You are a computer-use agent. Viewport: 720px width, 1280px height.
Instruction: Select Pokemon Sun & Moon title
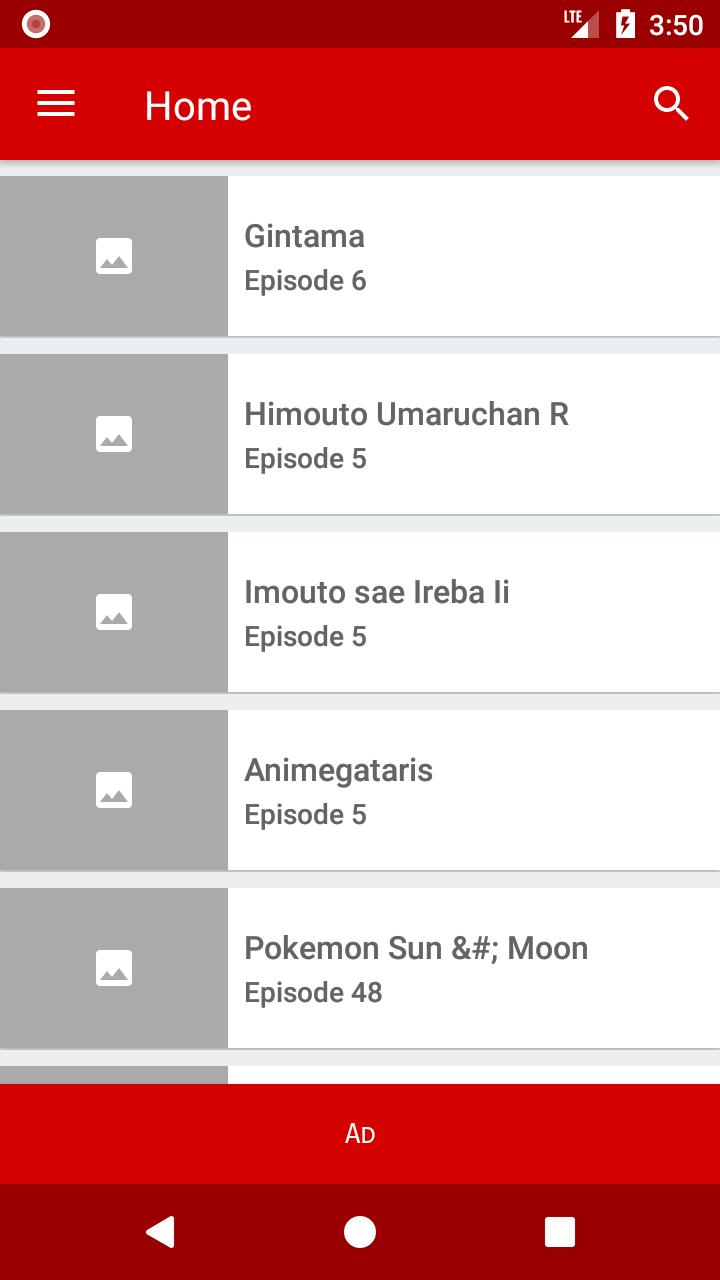pyautogui.click(x=416, y=948)
